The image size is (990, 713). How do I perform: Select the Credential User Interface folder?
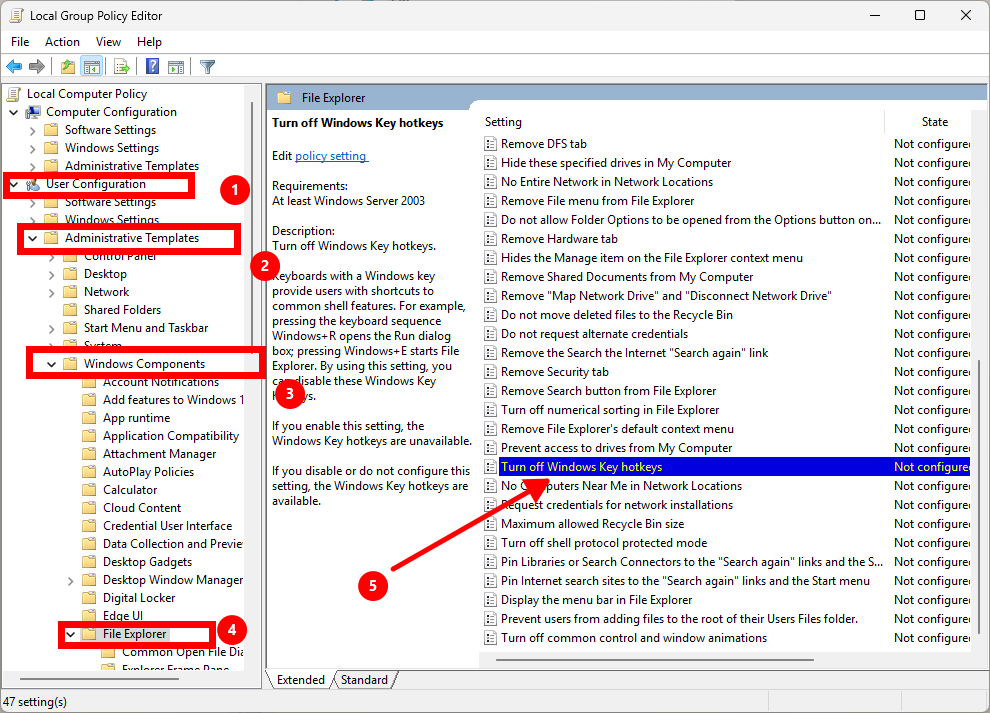click(x=167, y=526)
